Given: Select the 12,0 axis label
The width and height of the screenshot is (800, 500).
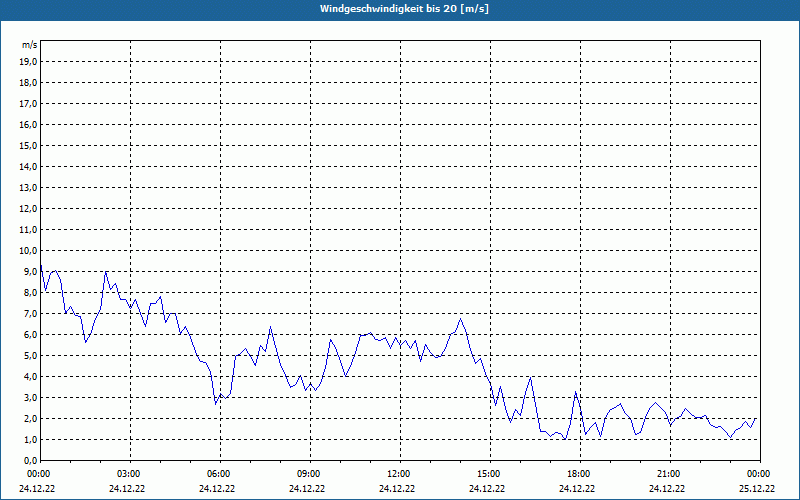Looking at the screenshot, I should point(28,209).
